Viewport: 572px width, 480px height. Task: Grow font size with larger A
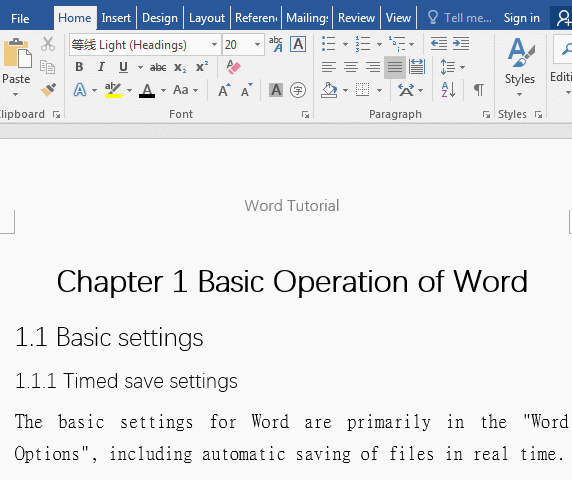pyautogui.click(x=224, y=90)
